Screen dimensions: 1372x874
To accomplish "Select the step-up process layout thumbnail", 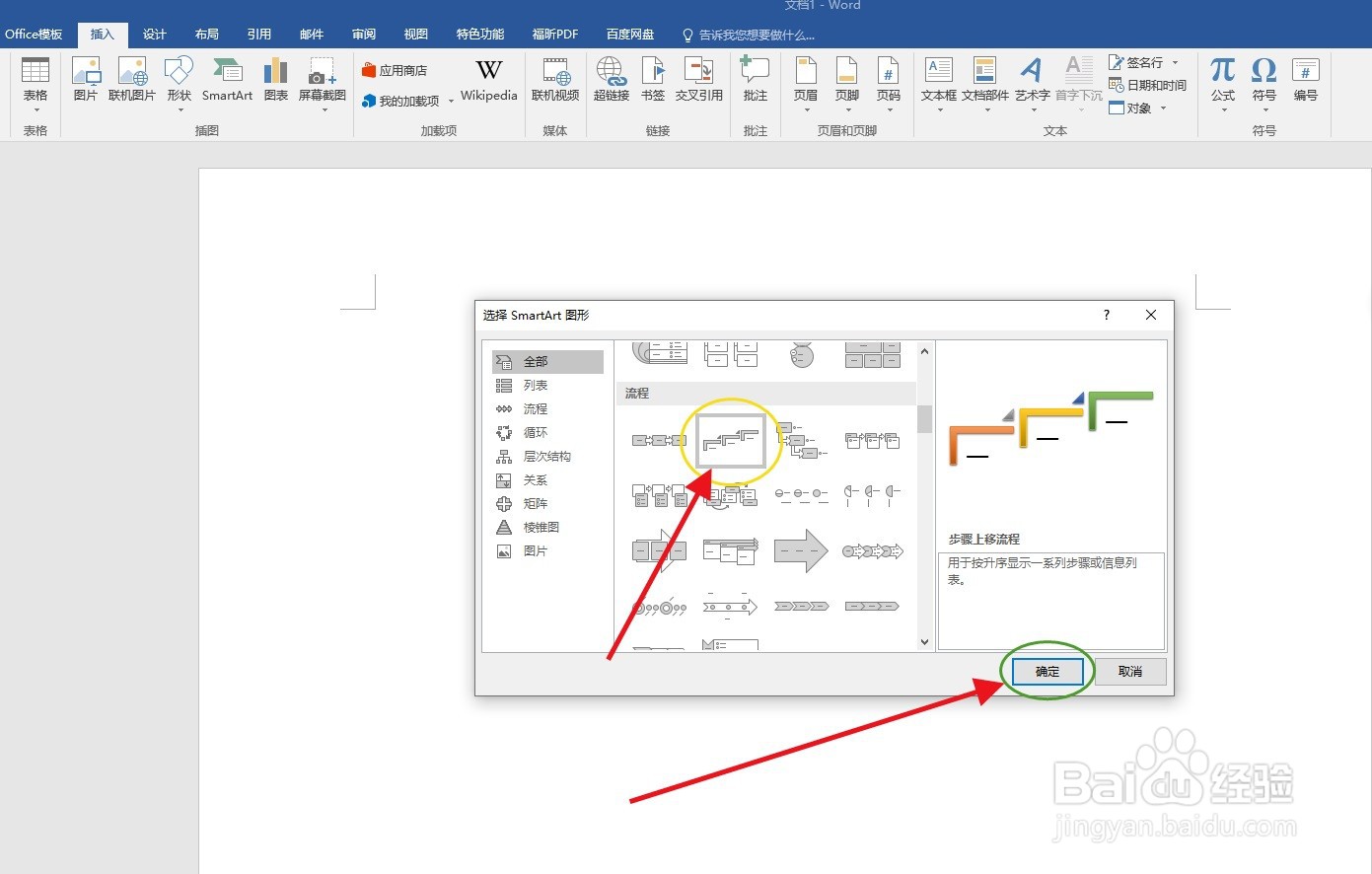I will [x=731, y=440].
